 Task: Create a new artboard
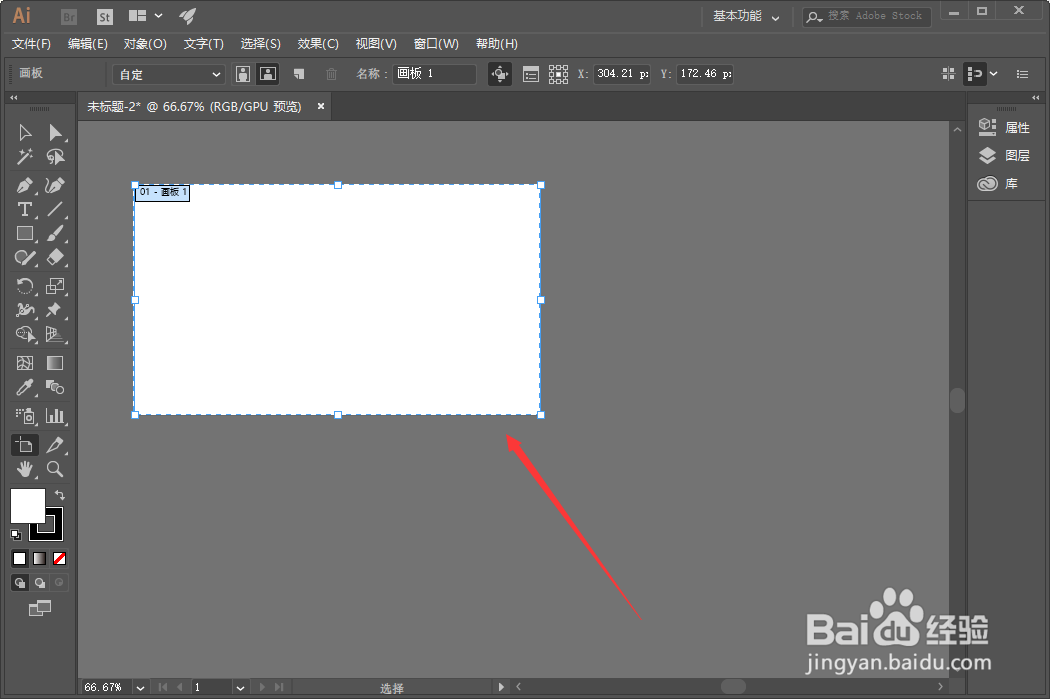pos(299,74)
